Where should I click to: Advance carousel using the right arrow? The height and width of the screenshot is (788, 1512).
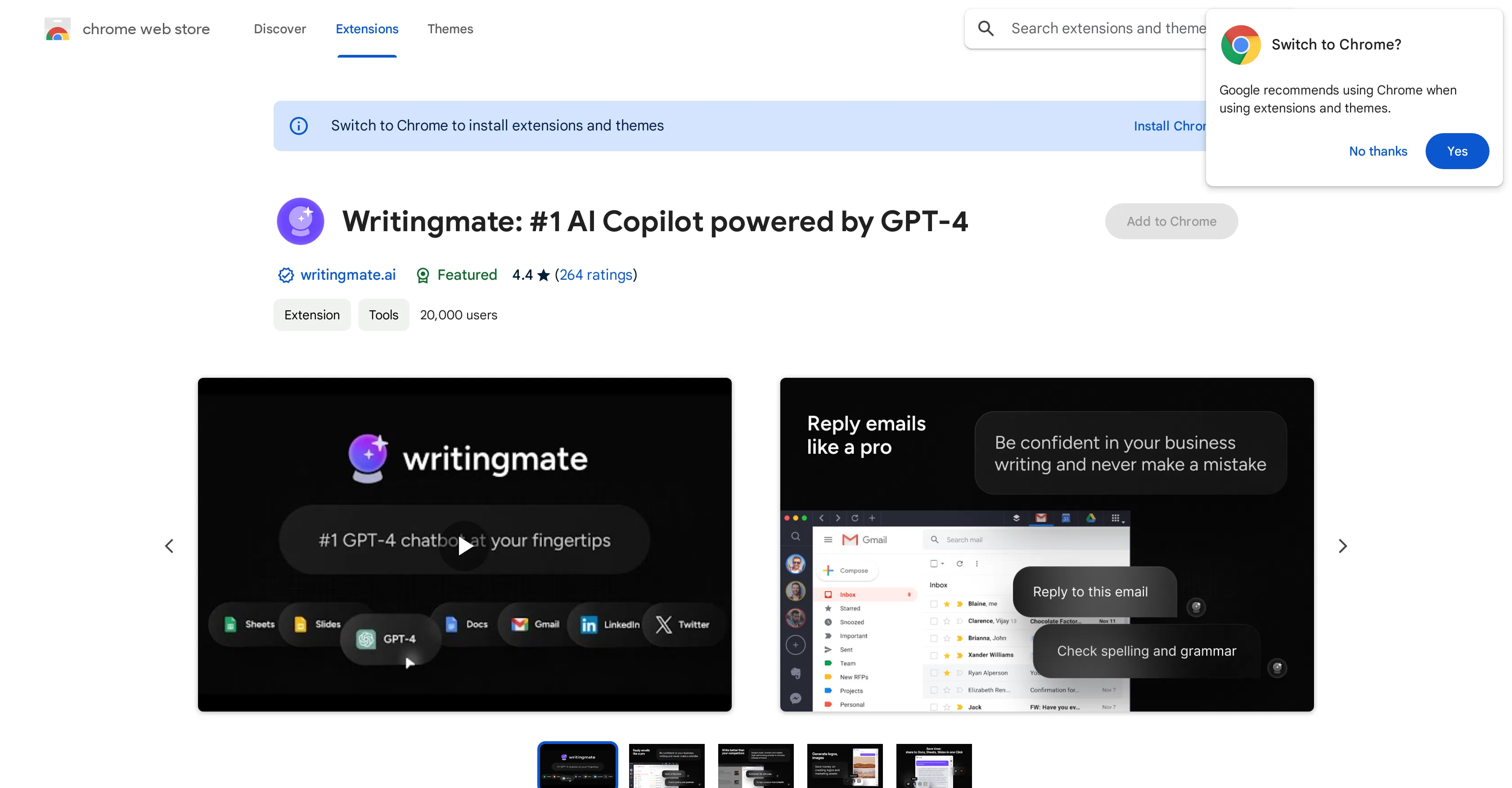pyautogui.click(x=1343, y=546)
